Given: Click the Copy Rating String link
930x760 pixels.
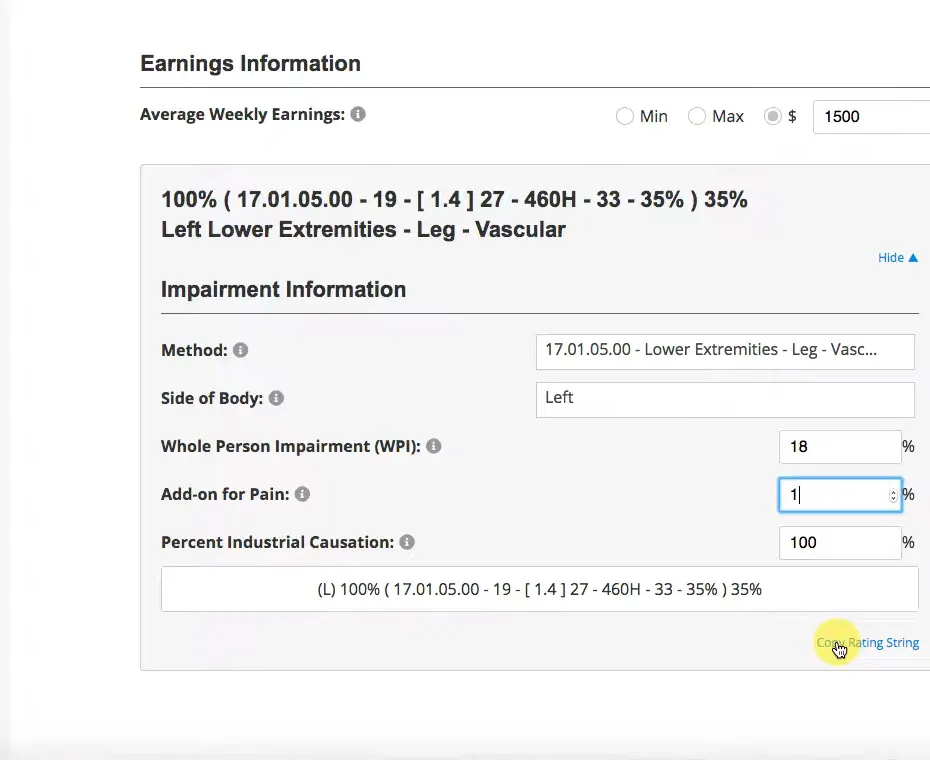Looking at the screenshot, I should coord(868,643).
